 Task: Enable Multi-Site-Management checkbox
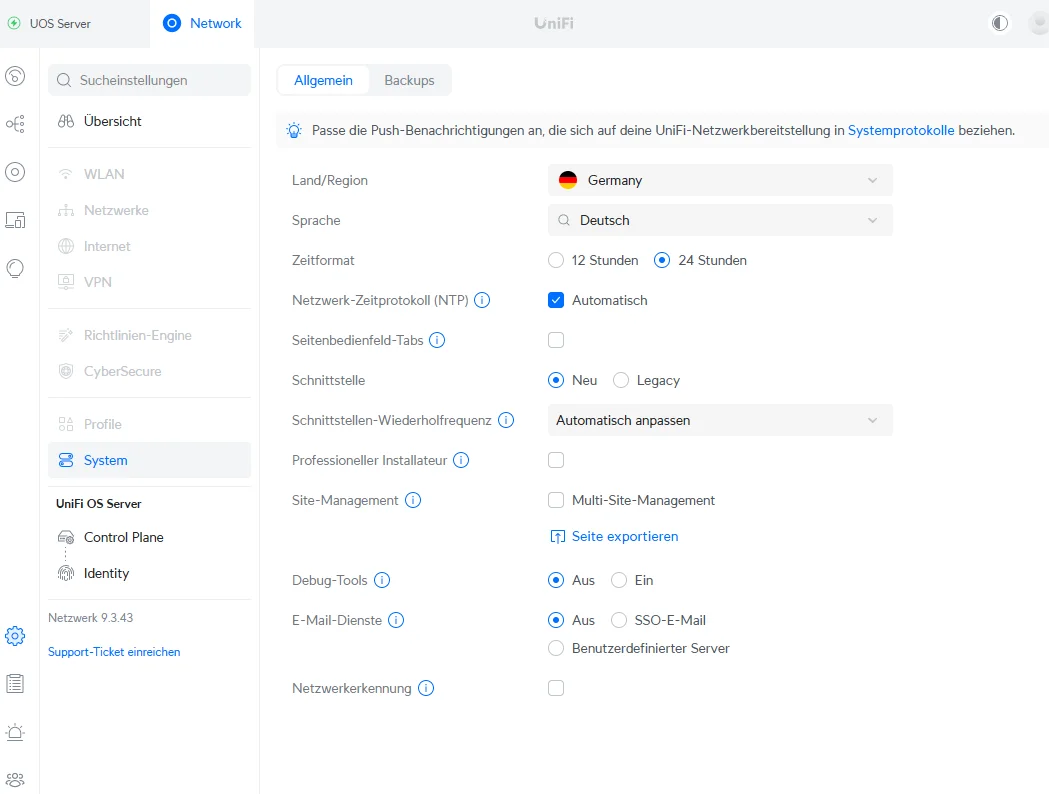pos(556,500)
